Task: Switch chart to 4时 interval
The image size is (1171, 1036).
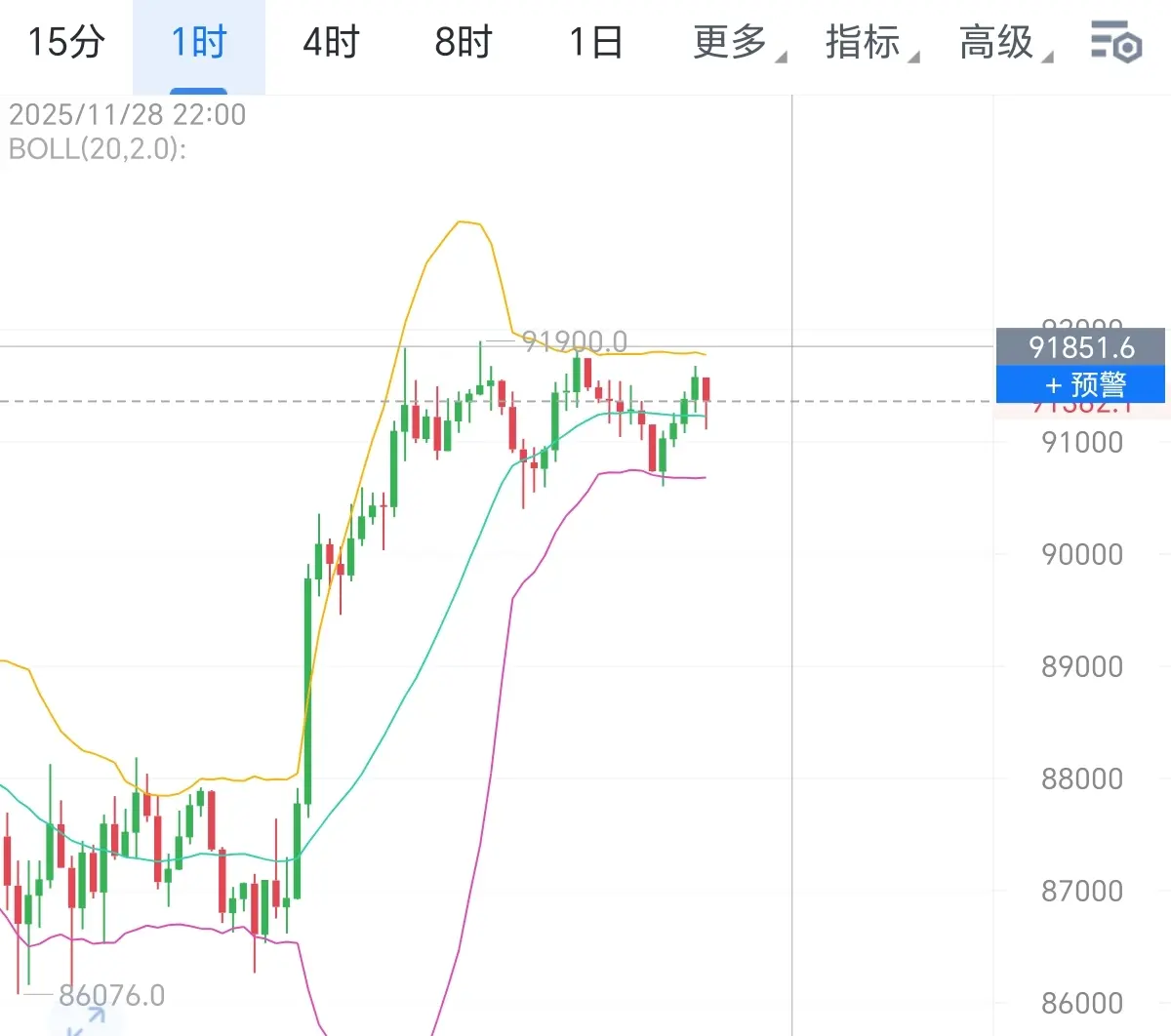Action: pos(331,43)
